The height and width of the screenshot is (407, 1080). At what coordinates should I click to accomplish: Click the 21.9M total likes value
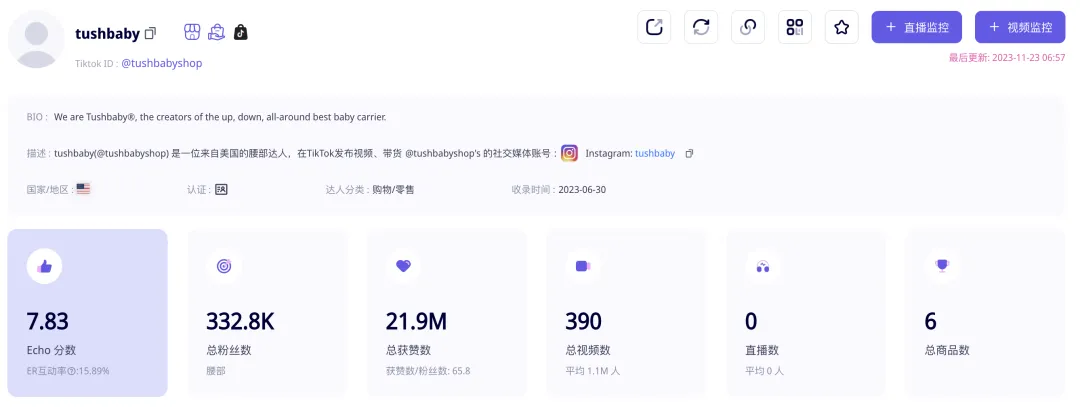click(416, 322)
